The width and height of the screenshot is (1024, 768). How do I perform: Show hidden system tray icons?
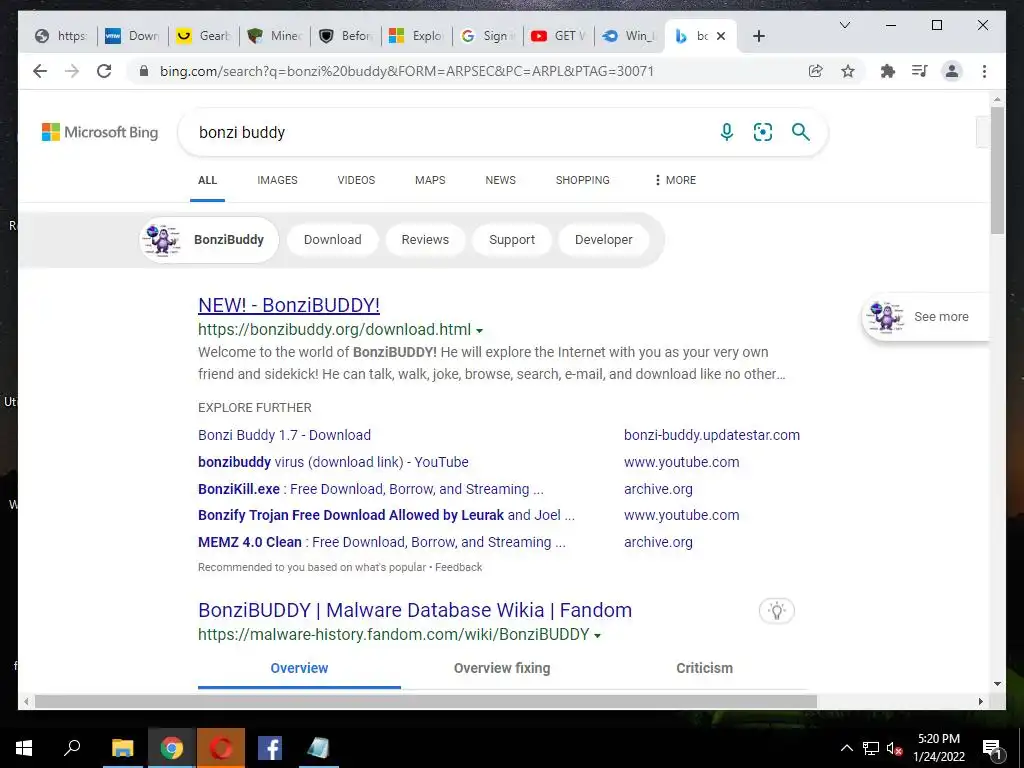(x=846, y=748)
